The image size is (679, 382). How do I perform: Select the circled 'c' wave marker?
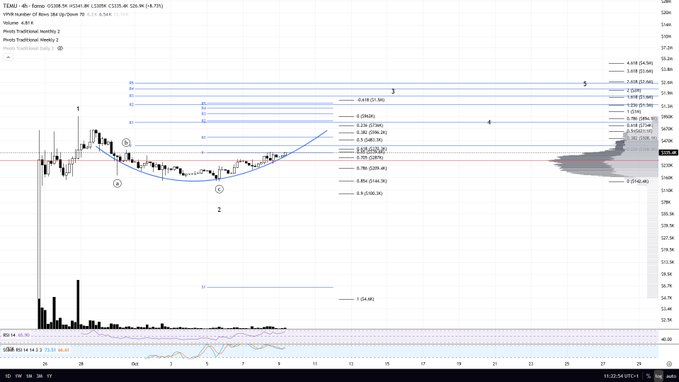219,189
